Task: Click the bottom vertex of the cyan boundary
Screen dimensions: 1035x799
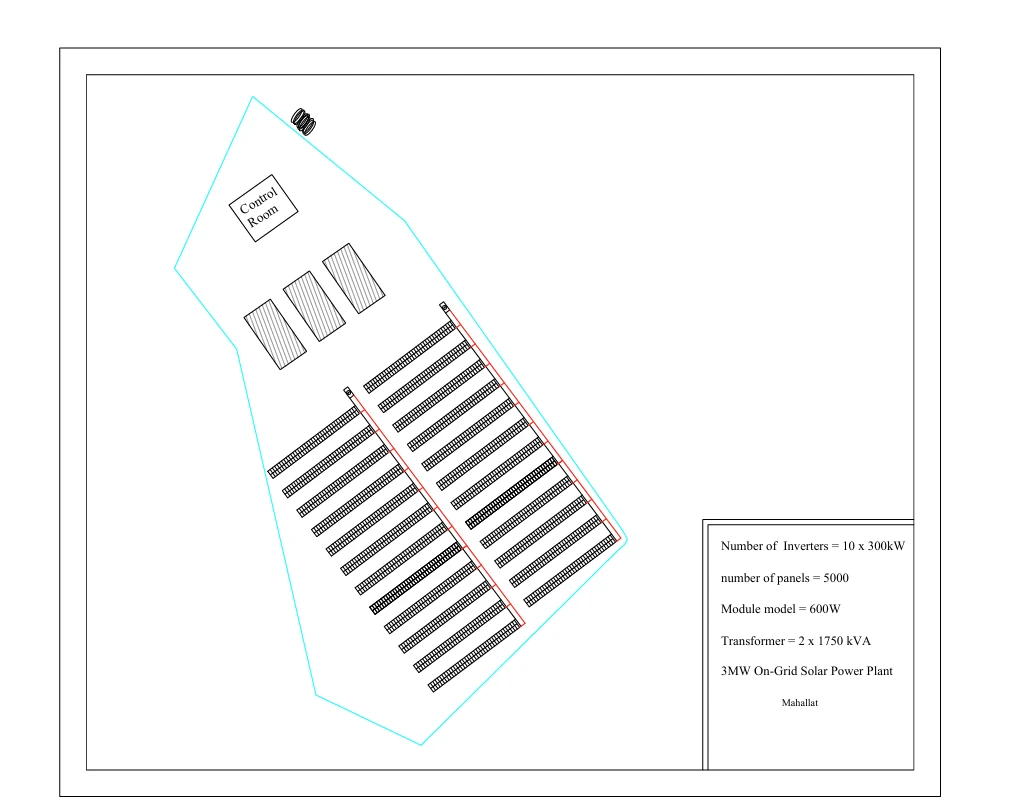Action: pos(421,745)
